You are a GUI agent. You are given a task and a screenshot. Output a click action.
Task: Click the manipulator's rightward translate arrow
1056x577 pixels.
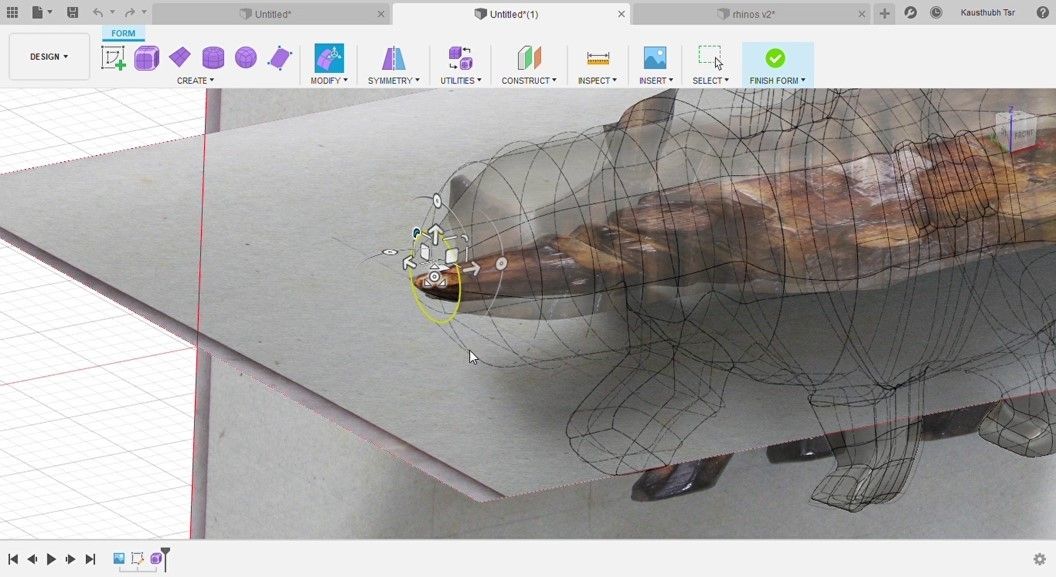click(x=471, y=269)
